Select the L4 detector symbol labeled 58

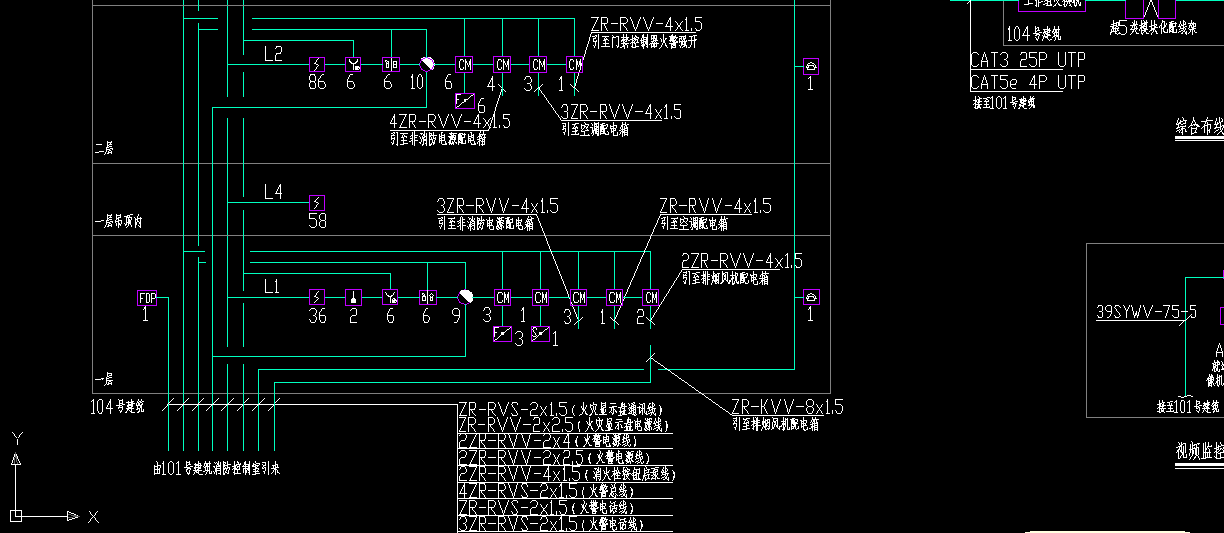tap(317, 203)
